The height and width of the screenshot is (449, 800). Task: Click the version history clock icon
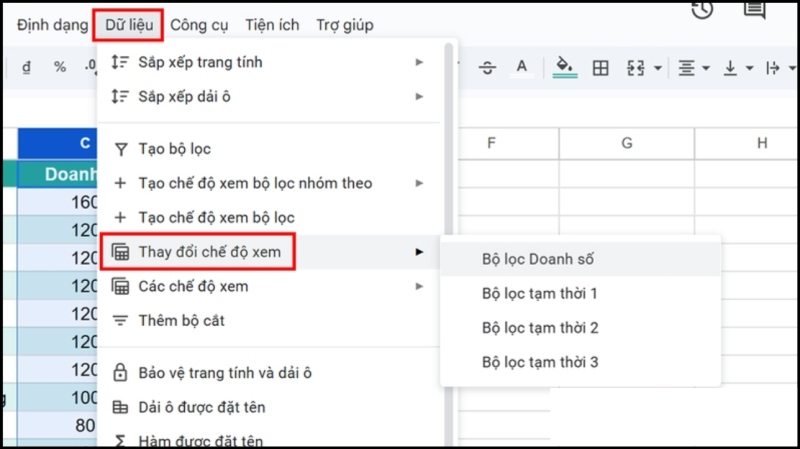point(703,9)
